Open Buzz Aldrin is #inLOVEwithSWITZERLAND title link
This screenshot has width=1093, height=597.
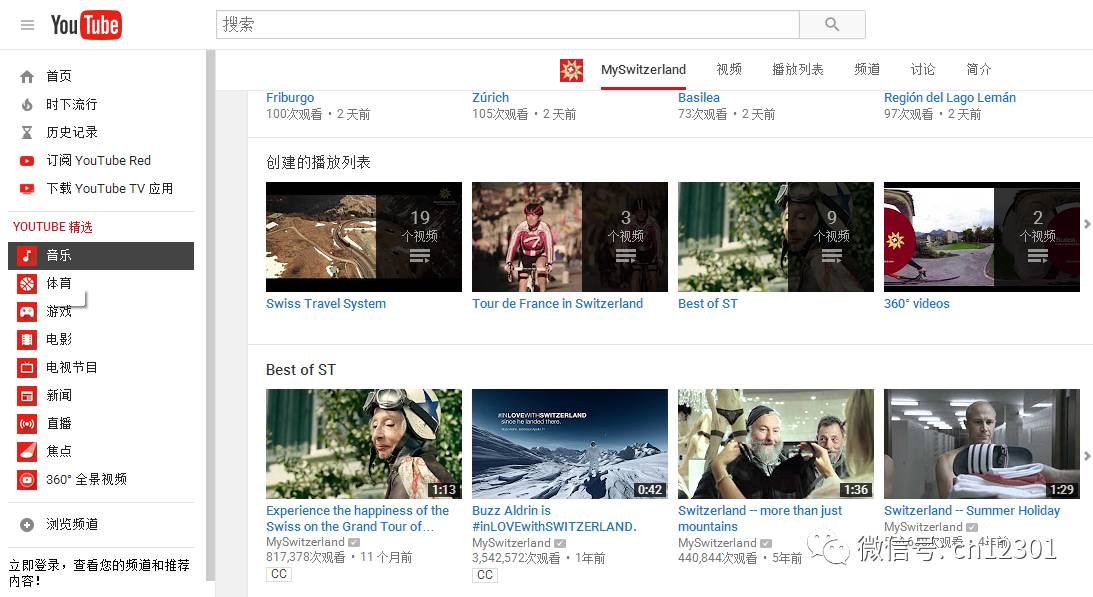click(554, 519)
